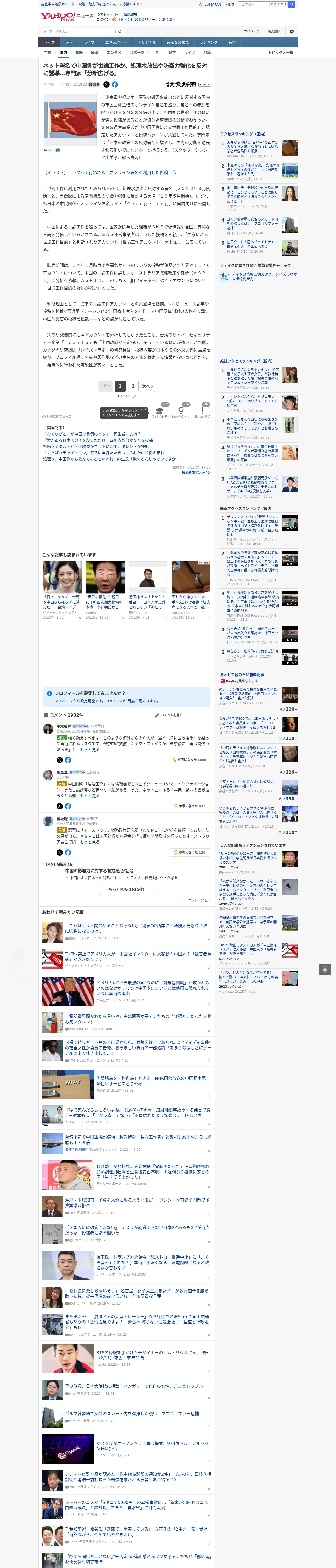Open related article 「おくりびと」が中国で異例のヒット
The height and width of the screenshot is (1568, 336).
(x=92, y=434)
